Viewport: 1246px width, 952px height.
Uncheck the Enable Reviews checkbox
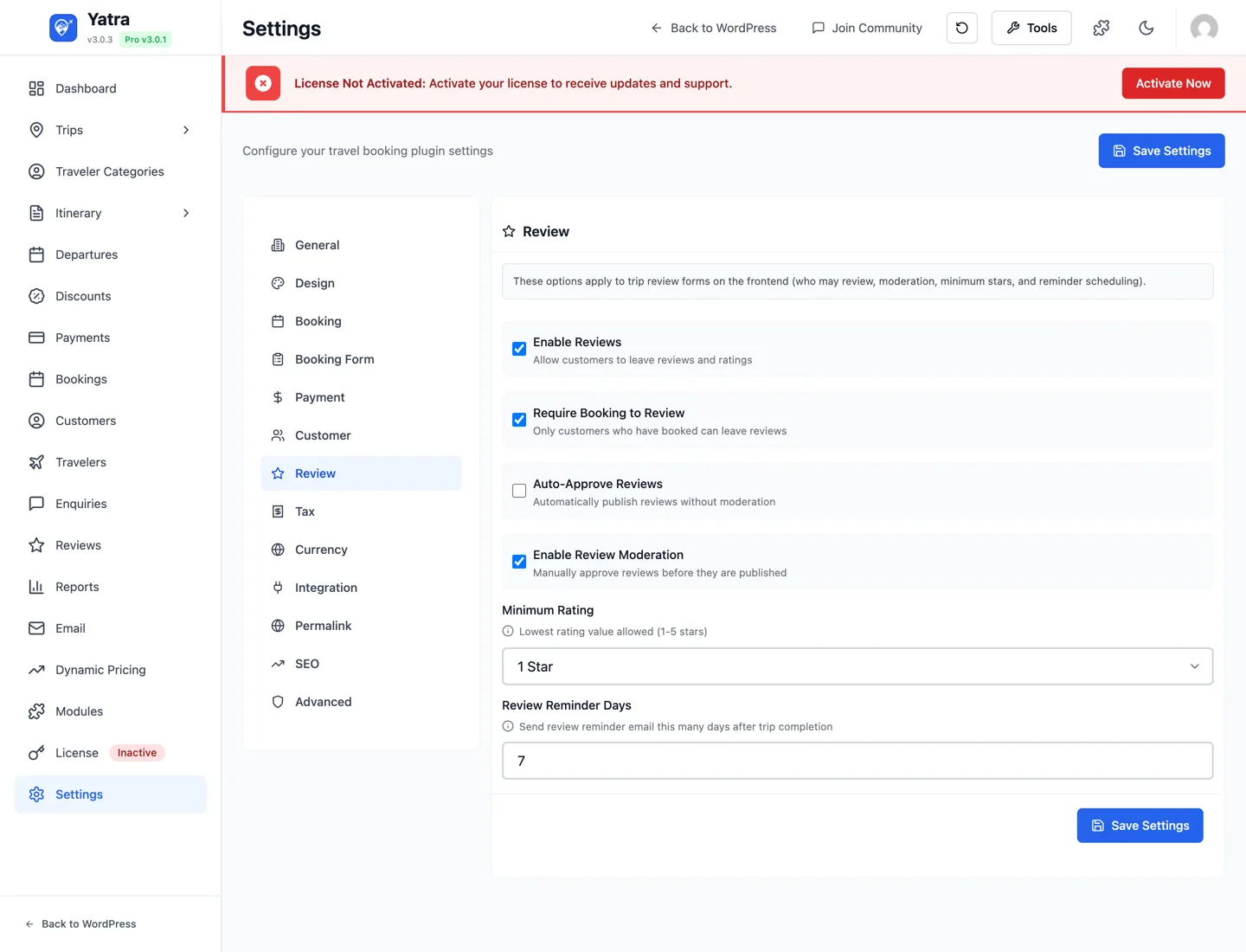coord(519,349)
